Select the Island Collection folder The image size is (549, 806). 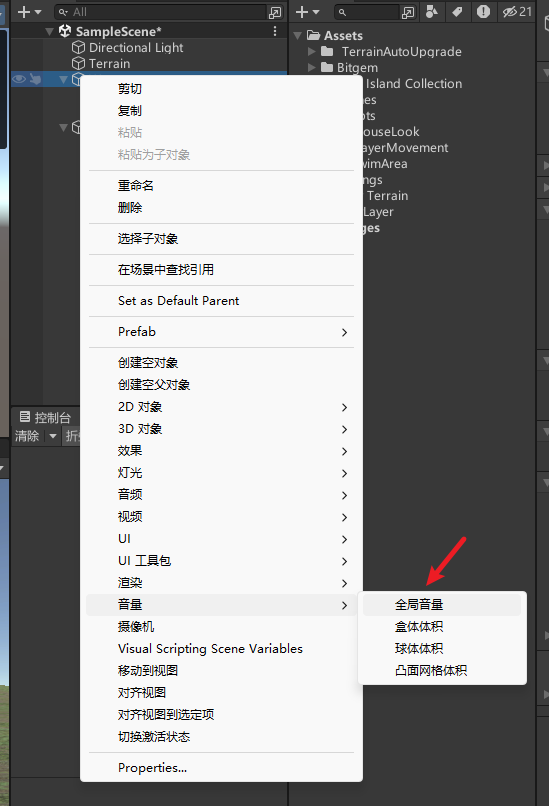[x=414, y=83]
